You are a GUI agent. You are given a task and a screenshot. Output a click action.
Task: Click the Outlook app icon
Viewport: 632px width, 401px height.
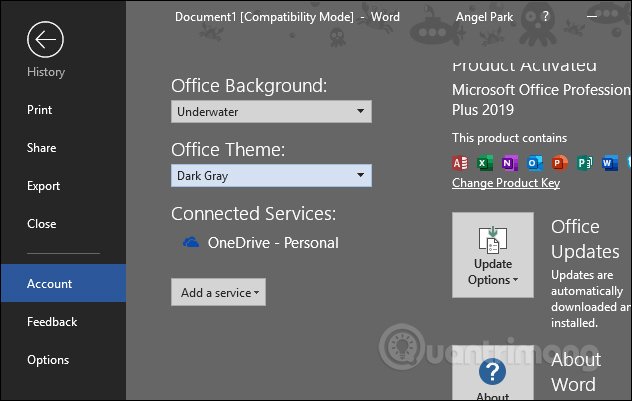tap(535, 163)
